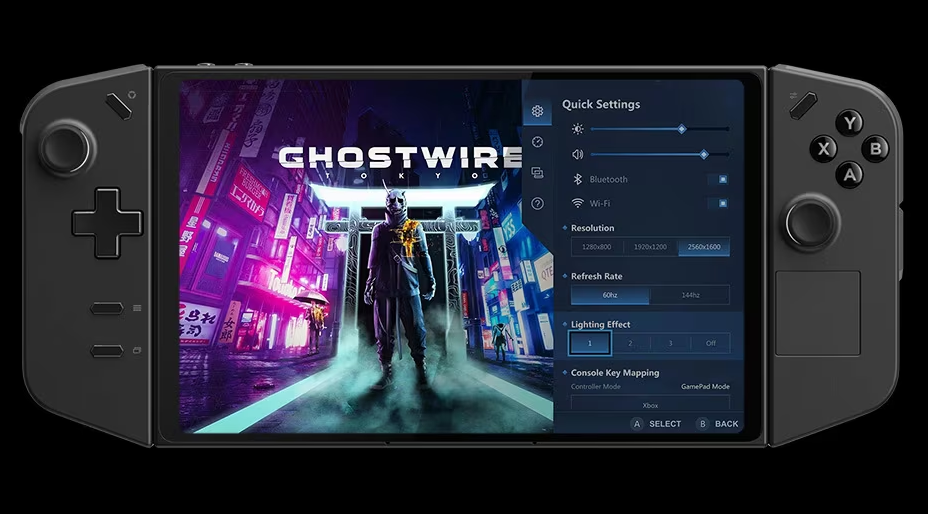Click the volume slider handle

(x=704, y=155)
